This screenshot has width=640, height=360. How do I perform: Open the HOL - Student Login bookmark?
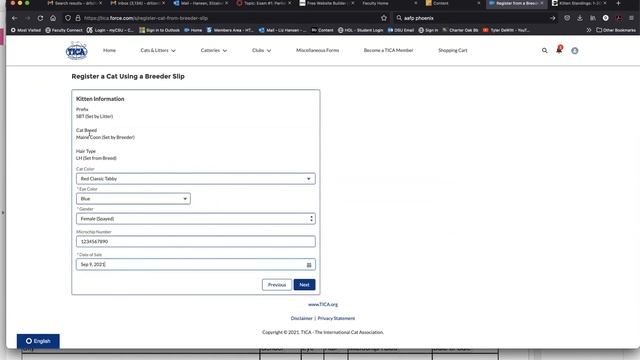tap(360, 30)
